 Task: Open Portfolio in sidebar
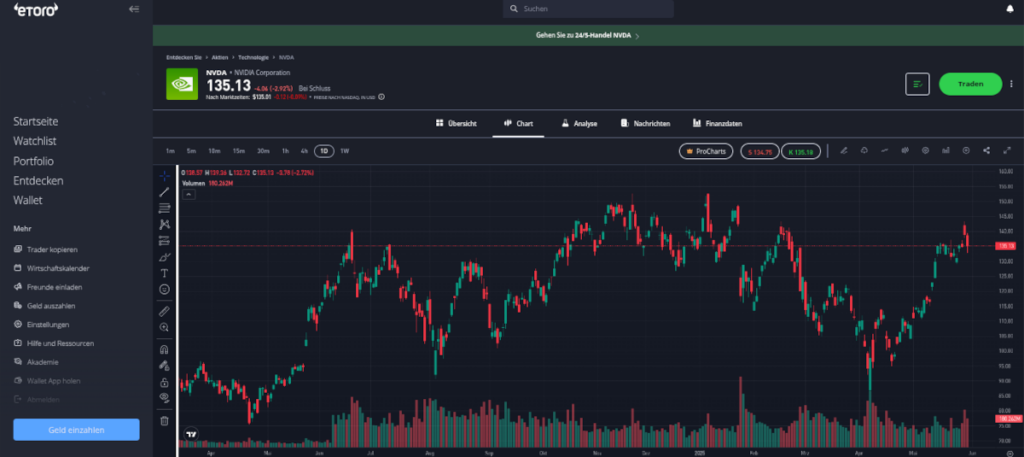coord(33,161)
